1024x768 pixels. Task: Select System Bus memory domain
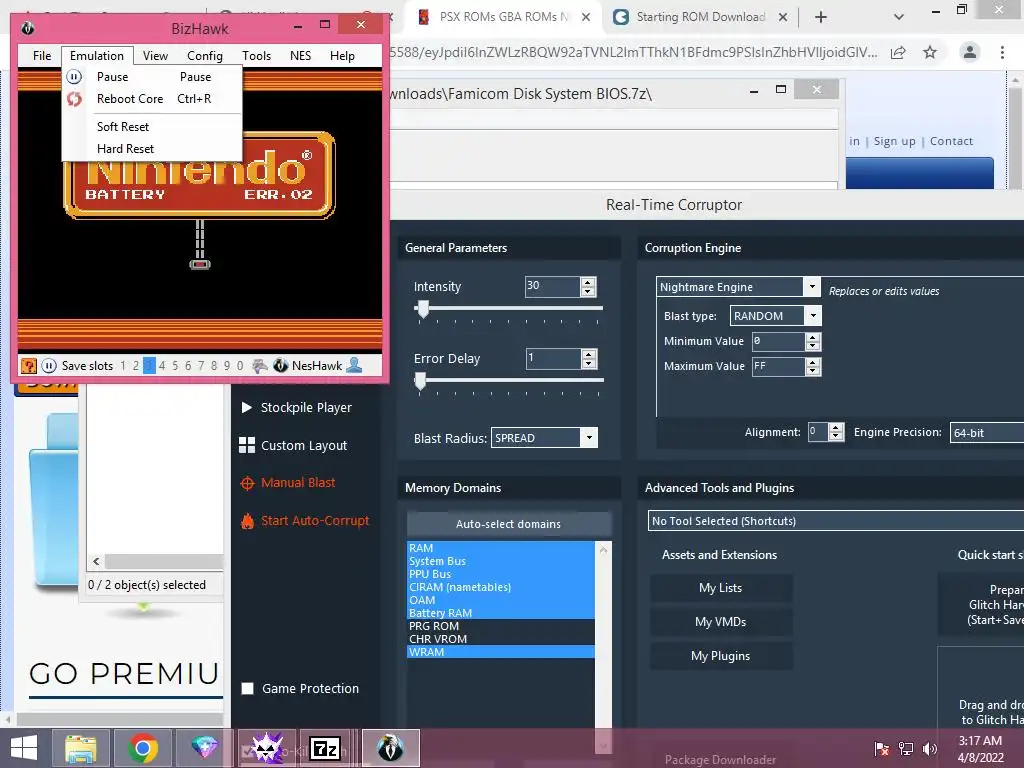point(500,561)
